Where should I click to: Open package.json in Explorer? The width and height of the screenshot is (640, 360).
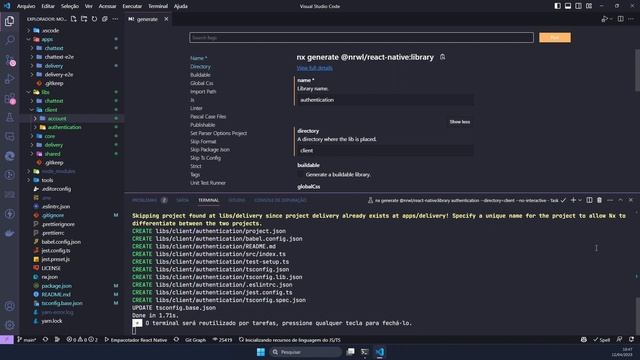56,286
